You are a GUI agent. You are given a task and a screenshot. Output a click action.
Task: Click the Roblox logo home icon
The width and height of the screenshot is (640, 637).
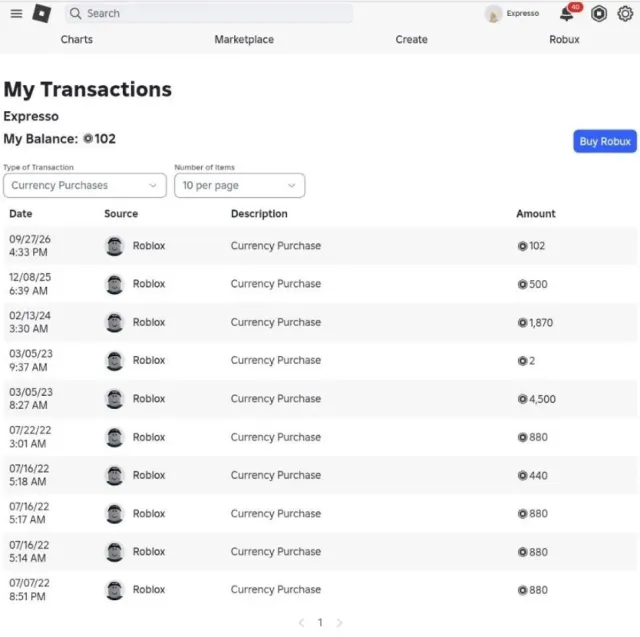[42, 13]
